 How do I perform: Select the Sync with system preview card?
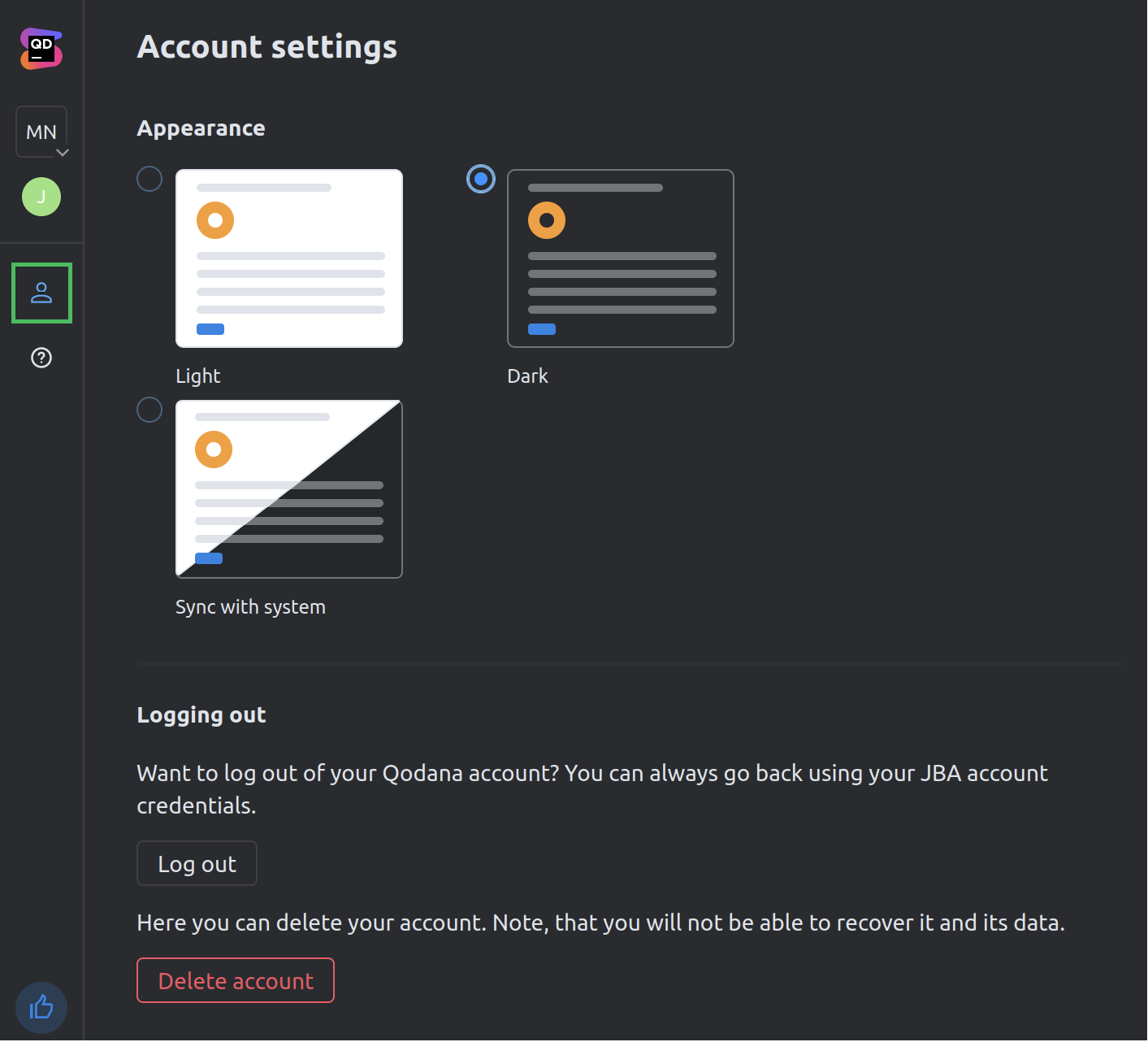coord(288,488)
